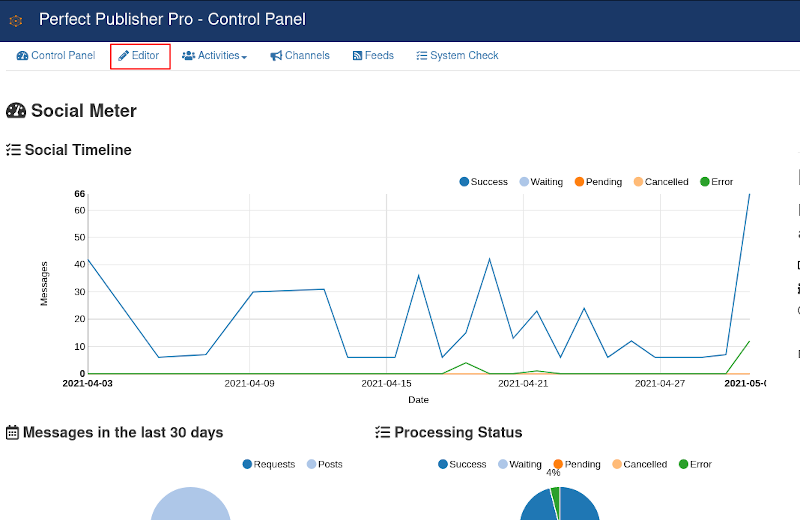The image size is (800, 520).
Task: Open the Channels tab
Action: (300, 56)
